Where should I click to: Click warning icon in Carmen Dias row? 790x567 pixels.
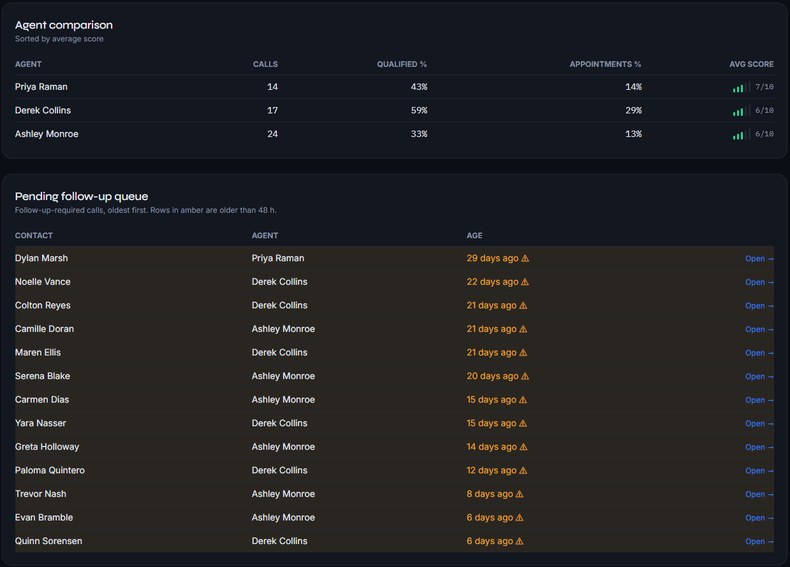pyautogui.click(x=523, y=400)
